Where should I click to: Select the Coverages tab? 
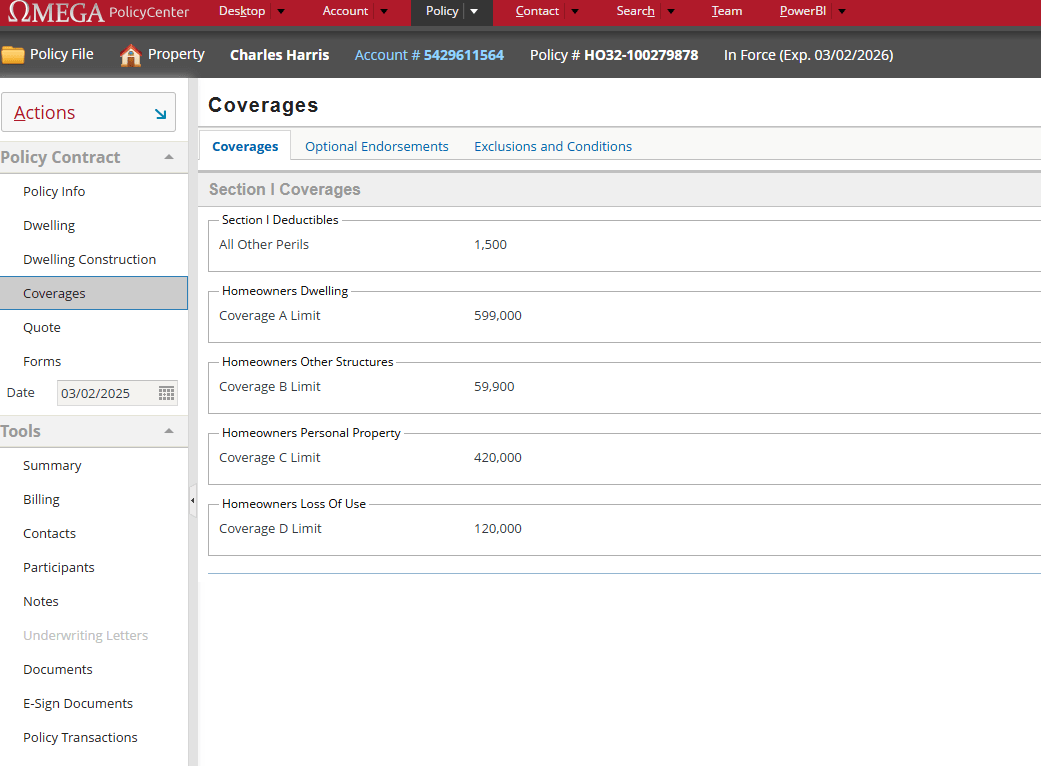tap(245, 147)
